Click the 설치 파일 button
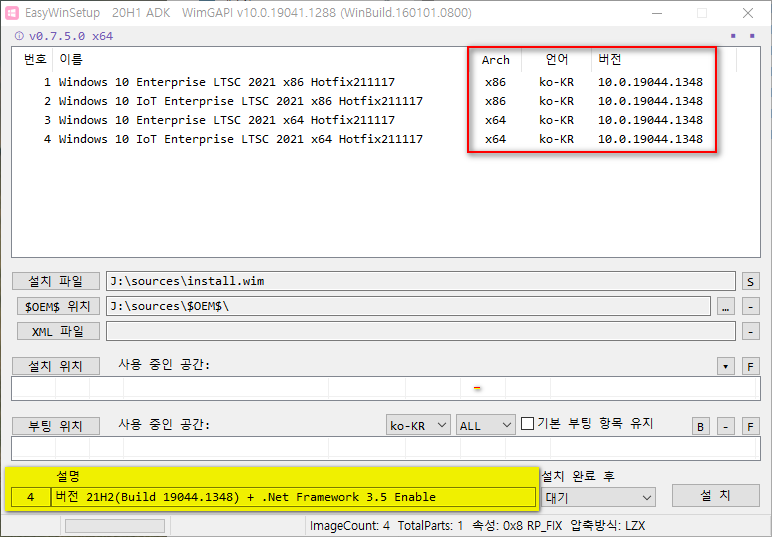The image size is (772, 537). pyautogui.click(x=56, y=281)
